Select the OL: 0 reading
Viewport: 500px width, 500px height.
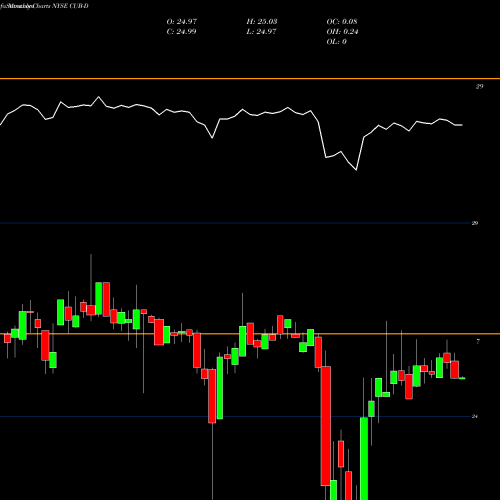[336, 42]
